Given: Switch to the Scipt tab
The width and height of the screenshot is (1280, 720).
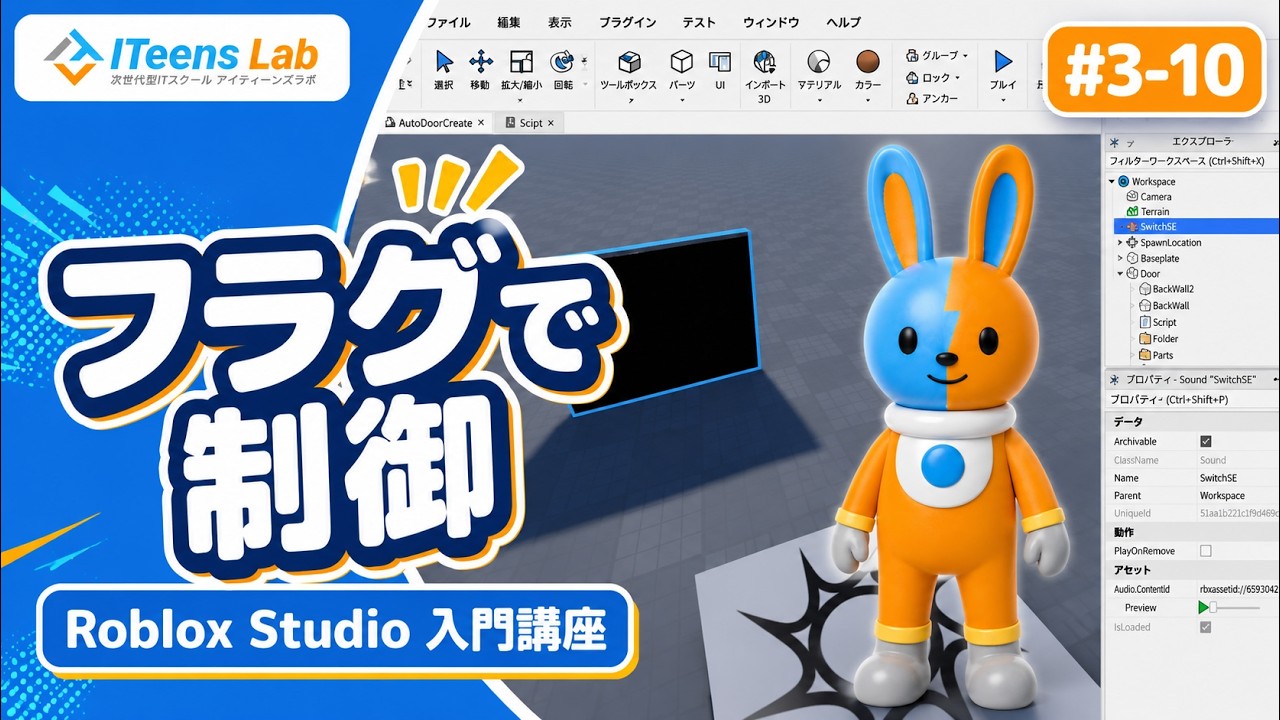Looking at the screenshot, I should click(531, 123).
